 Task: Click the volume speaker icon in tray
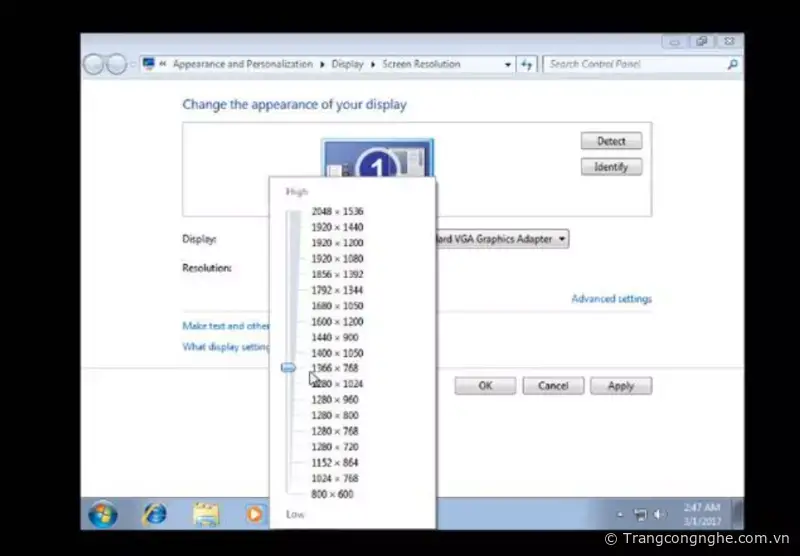click(659, 515)
